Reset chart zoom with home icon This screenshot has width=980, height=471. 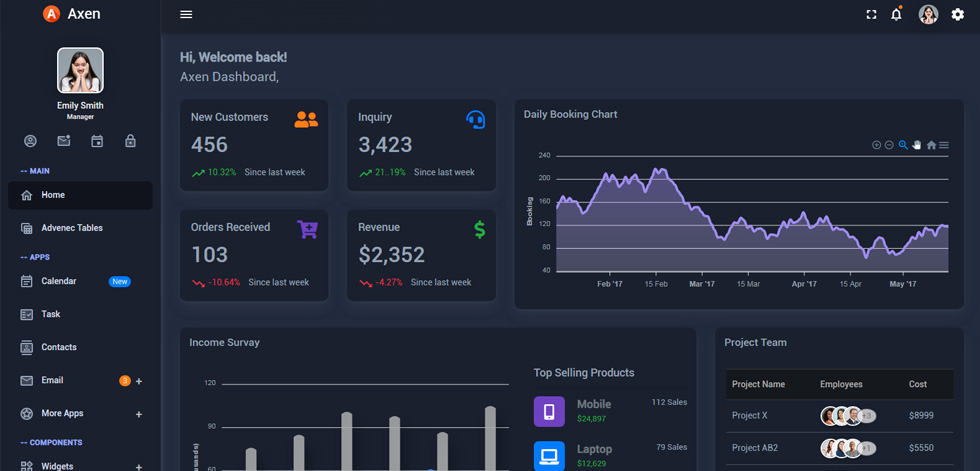coord(931,145)
